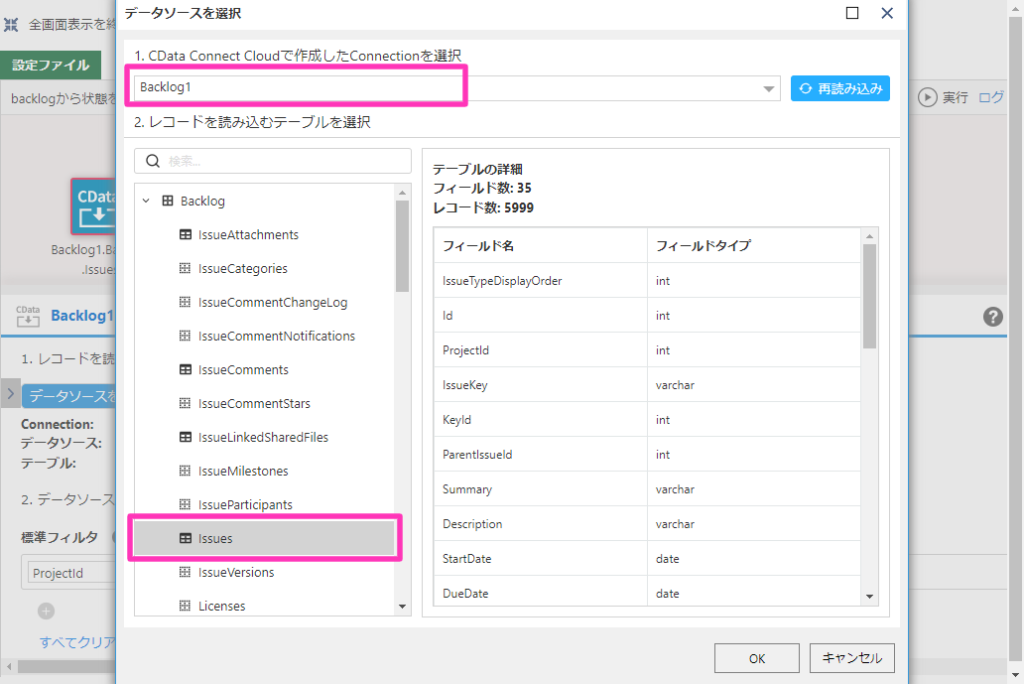1024x684 pixels.
Task: Open the Connection dropdown arrow
Action: [769, 88]
